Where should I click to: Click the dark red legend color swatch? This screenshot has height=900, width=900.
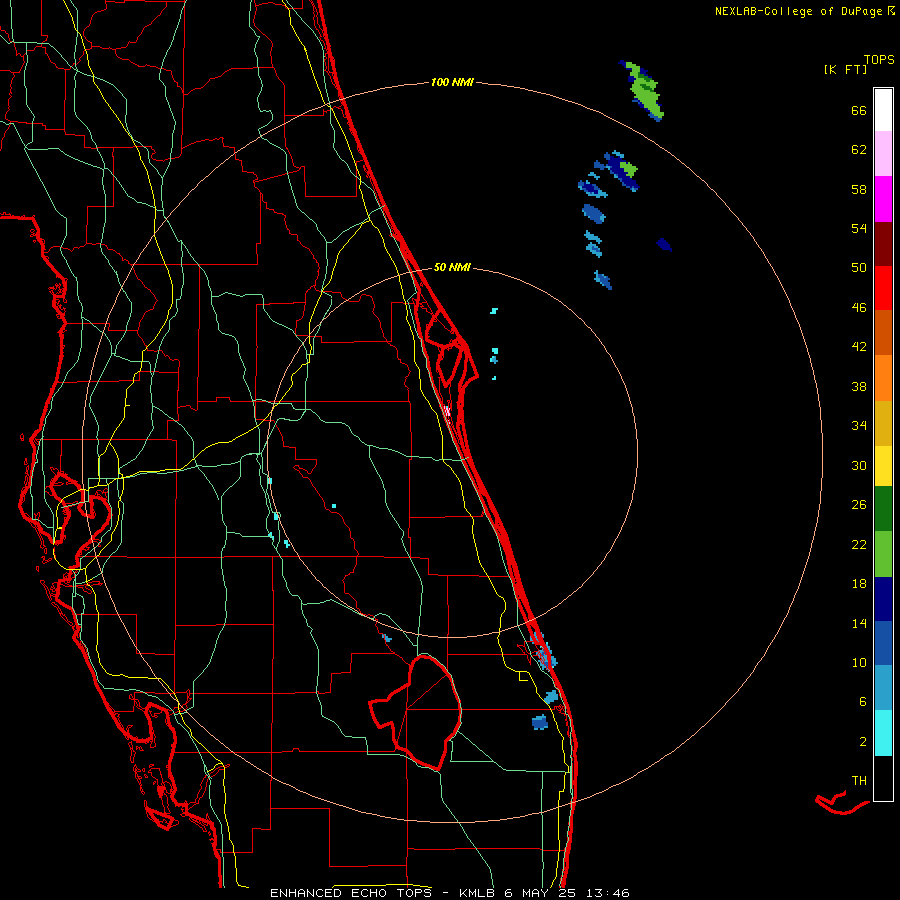coord(883,244)
